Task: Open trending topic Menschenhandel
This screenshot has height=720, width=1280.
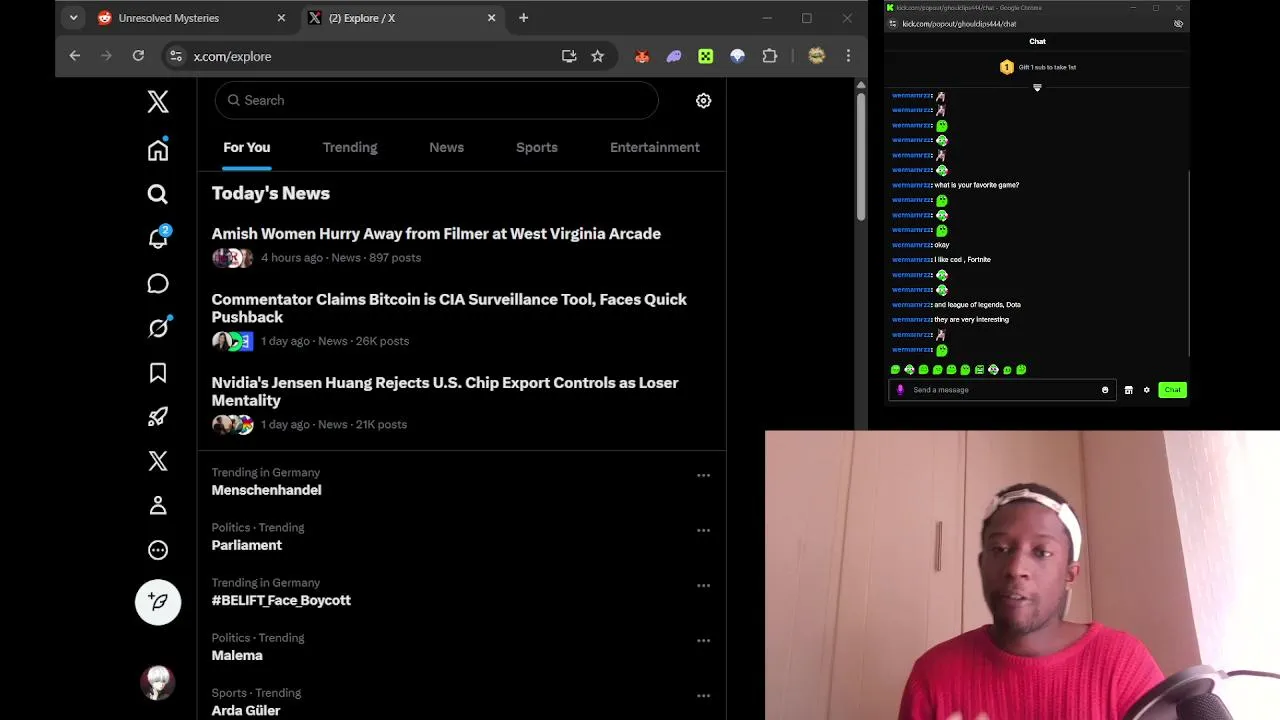Action: click(x=266, y=490)
